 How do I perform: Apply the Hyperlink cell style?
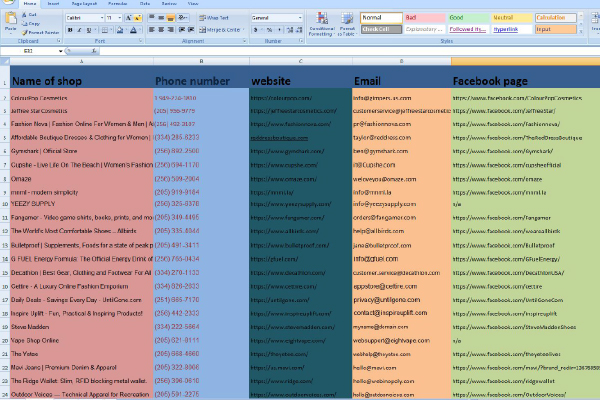[x=510, y=29]
